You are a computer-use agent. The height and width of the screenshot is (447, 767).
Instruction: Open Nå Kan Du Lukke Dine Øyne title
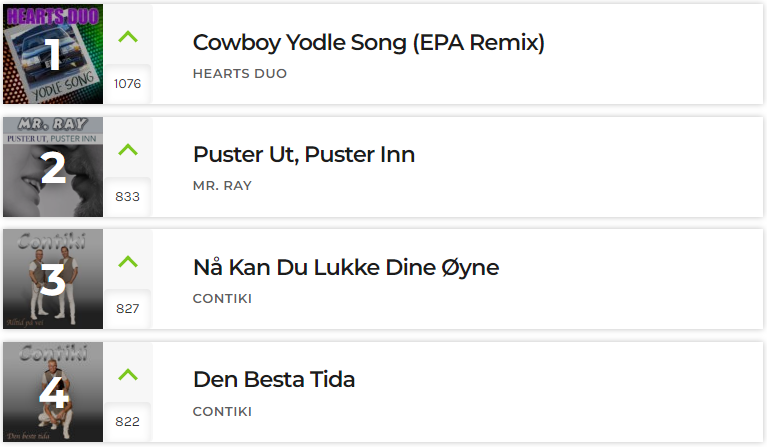(346, 267)
